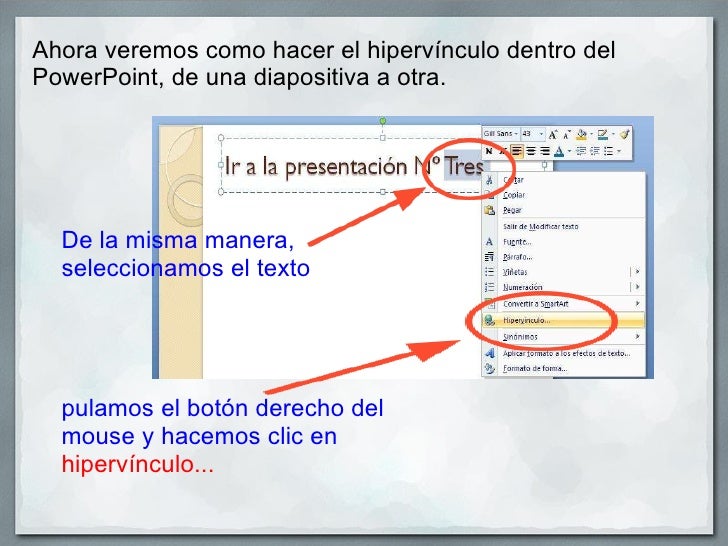Click the scissors icon beside Cortar

click(x=489, y=180)
